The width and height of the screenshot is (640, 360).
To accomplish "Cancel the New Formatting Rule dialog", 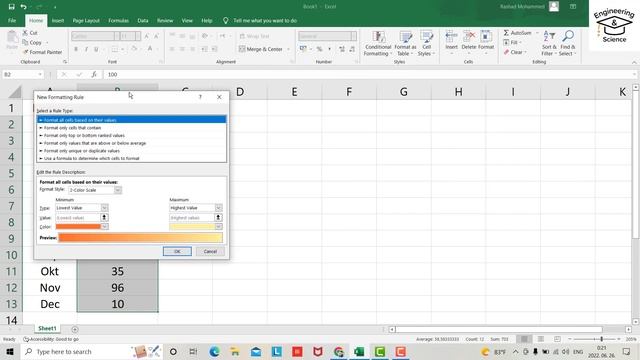I will pos(210,251).
